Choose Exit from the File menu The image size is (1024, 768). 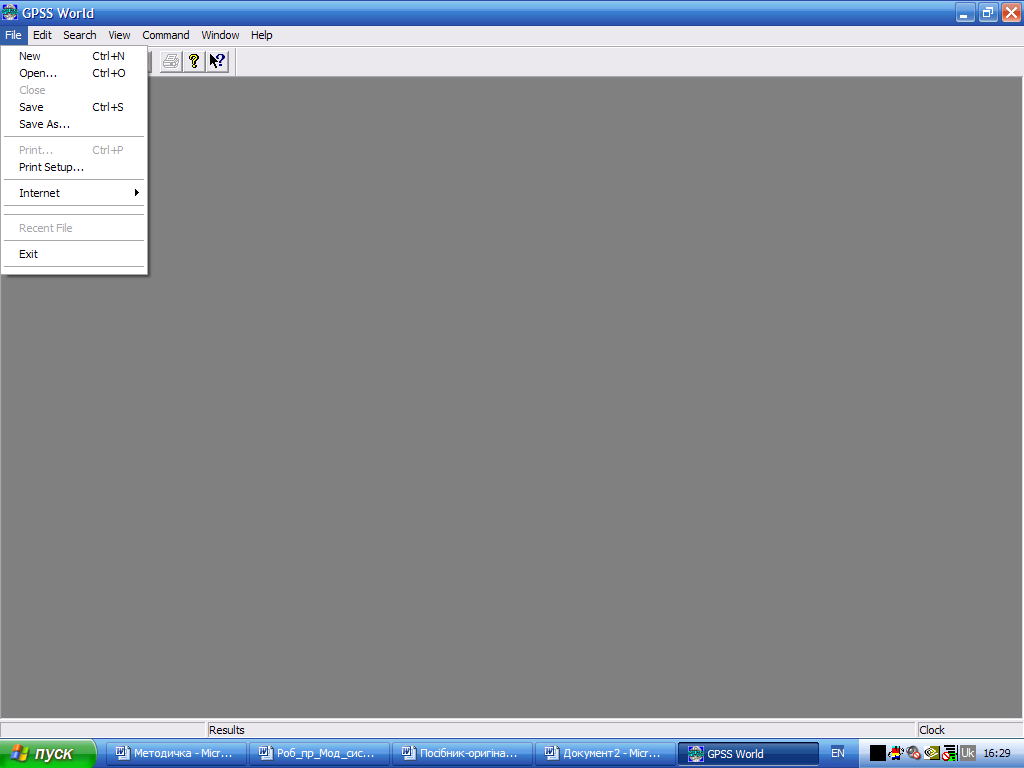(x=74, y=254)
